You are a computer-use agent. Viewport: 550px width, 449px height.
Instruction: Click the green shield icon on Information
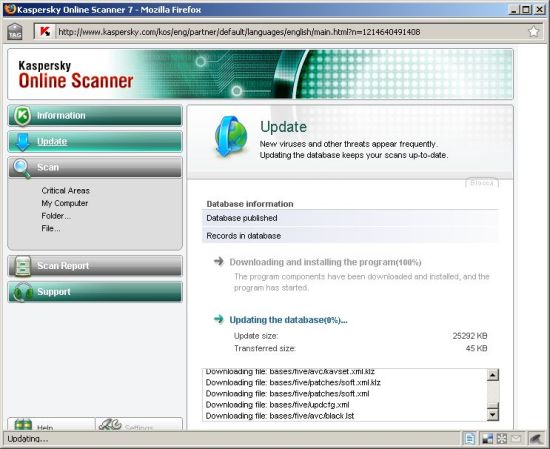(22, 115)
